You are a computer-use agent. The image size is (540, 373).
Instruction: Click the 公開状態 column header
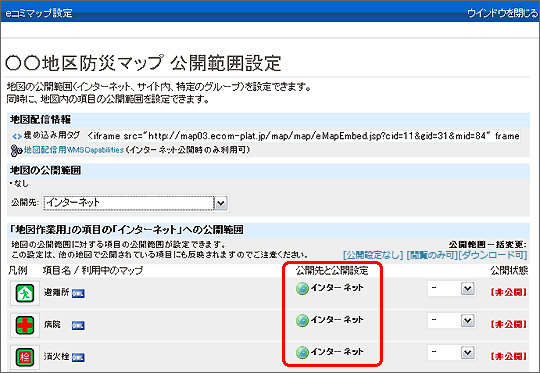509,271
